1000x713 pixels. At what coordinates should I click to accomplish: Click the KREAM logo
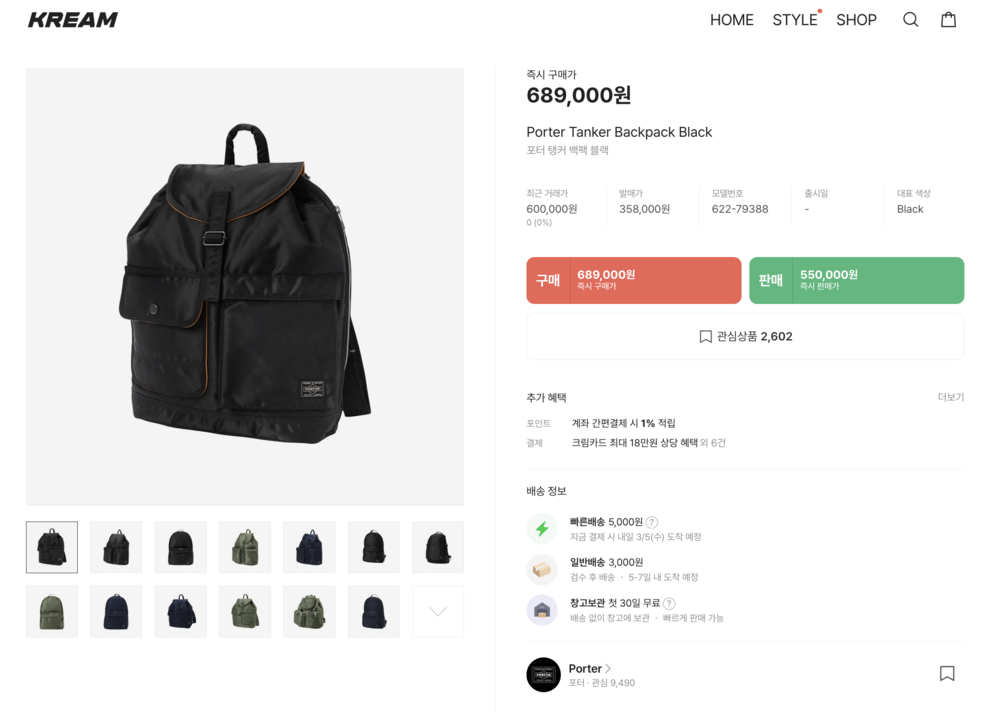pos(73,20)
